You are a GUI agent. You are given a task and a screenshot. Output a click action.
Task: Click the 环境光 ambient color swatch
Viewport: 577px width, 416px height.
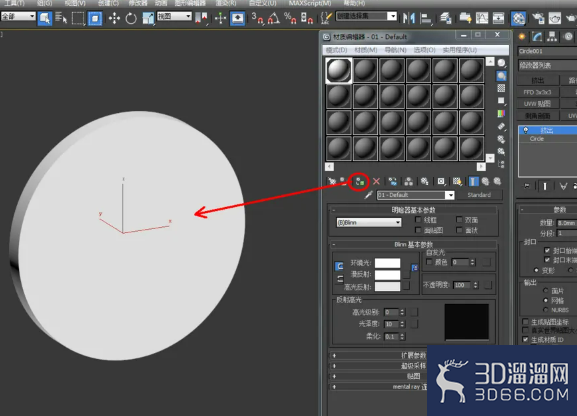point(387,263)
